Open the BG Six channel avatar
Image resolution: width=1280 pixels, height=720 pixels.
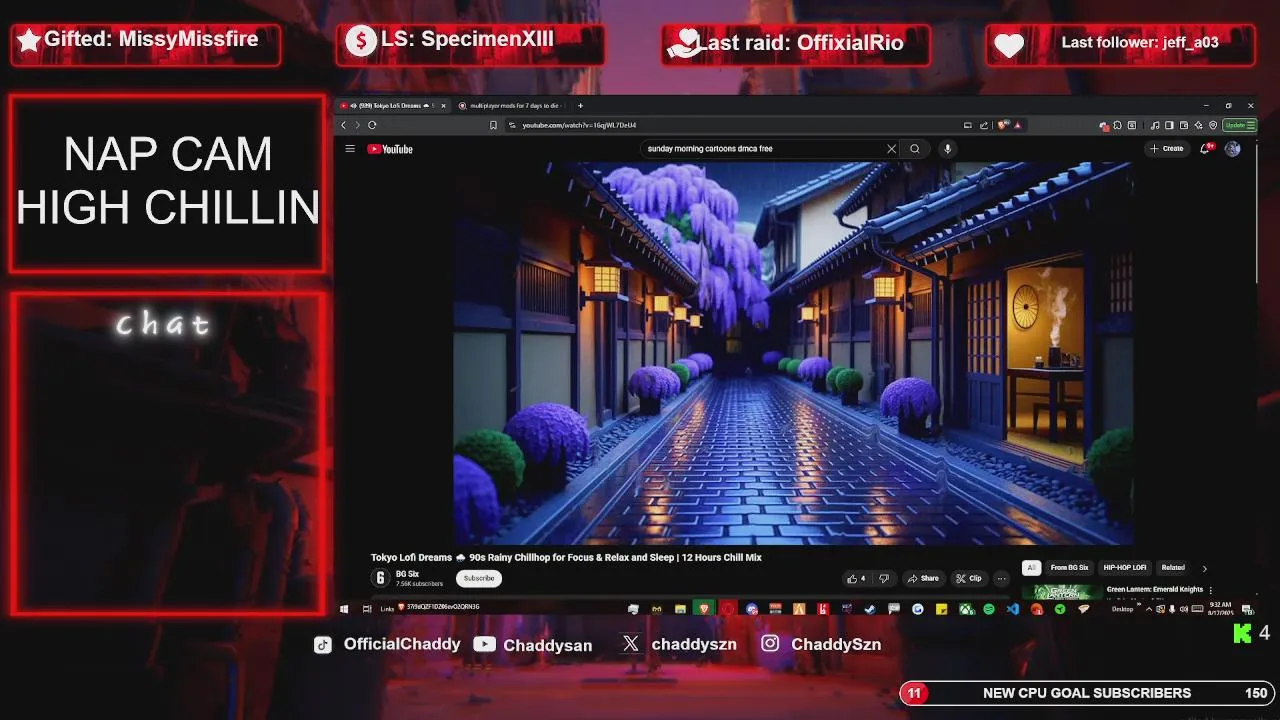(380, 578)
